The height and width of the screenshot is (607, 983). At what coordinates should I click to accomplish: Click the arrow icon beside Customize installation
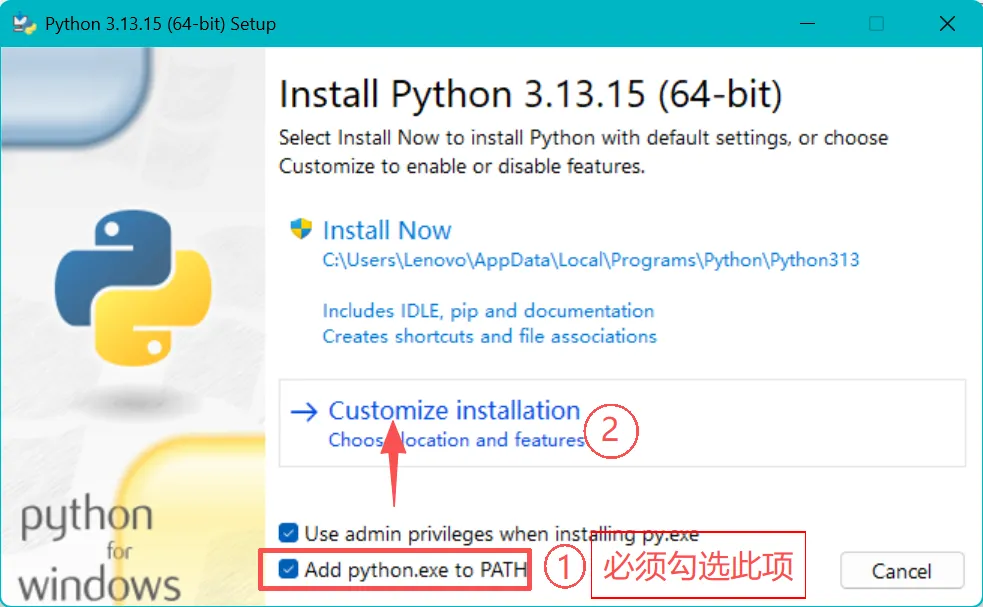[305, 411]
